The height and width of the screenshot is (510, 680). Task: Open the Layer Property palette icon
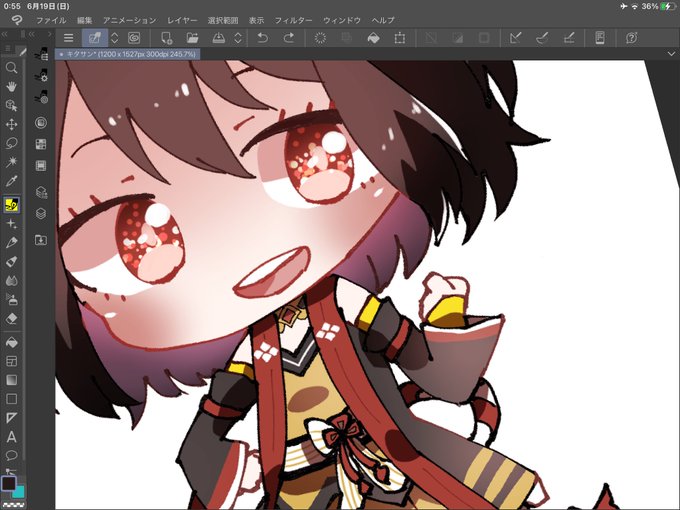[x=41, y=192]
